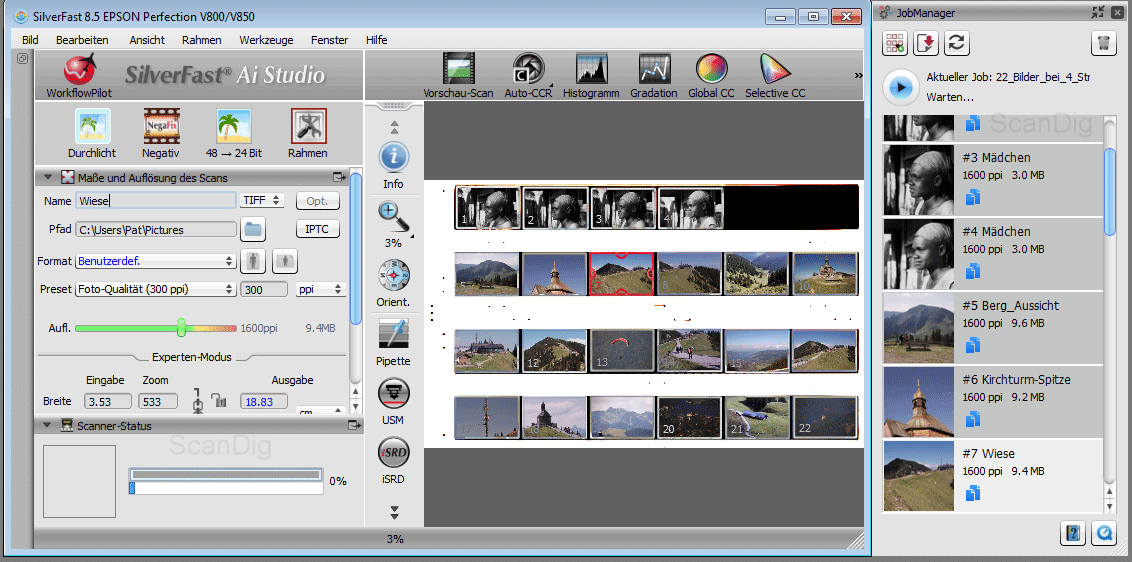The width and height of the screenshot is (1132, 562).
Task: Start a Vorschau-Scan
Action: click(x=458, y=70)
